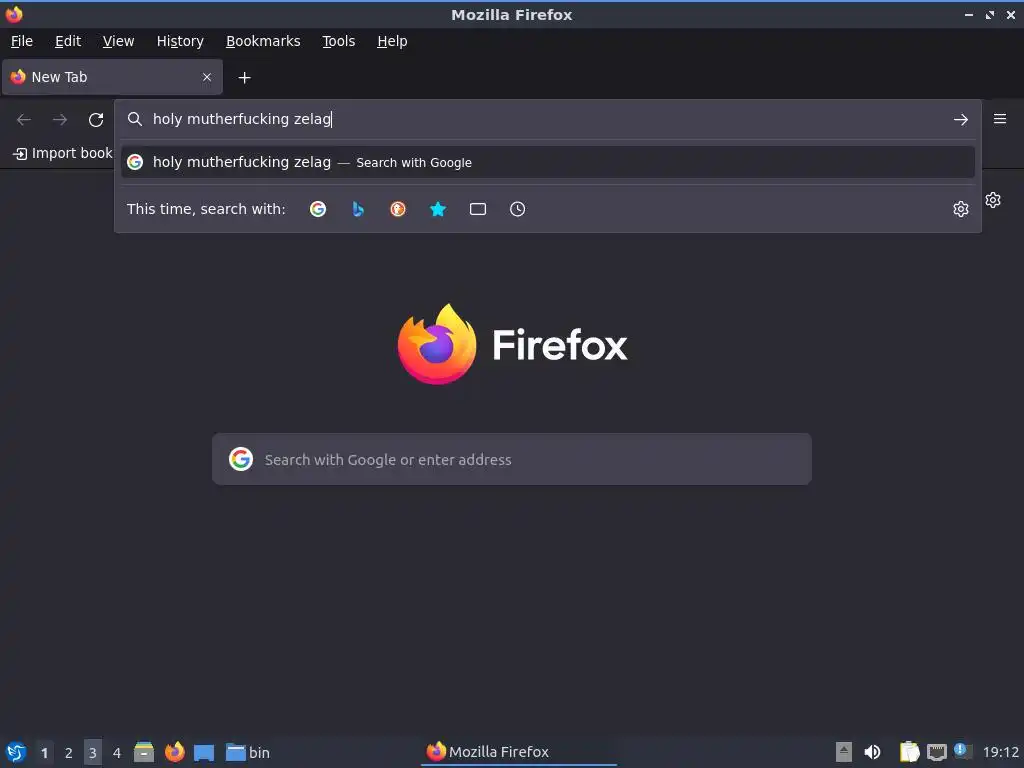Open a new tab with plus button

point(244,78)
